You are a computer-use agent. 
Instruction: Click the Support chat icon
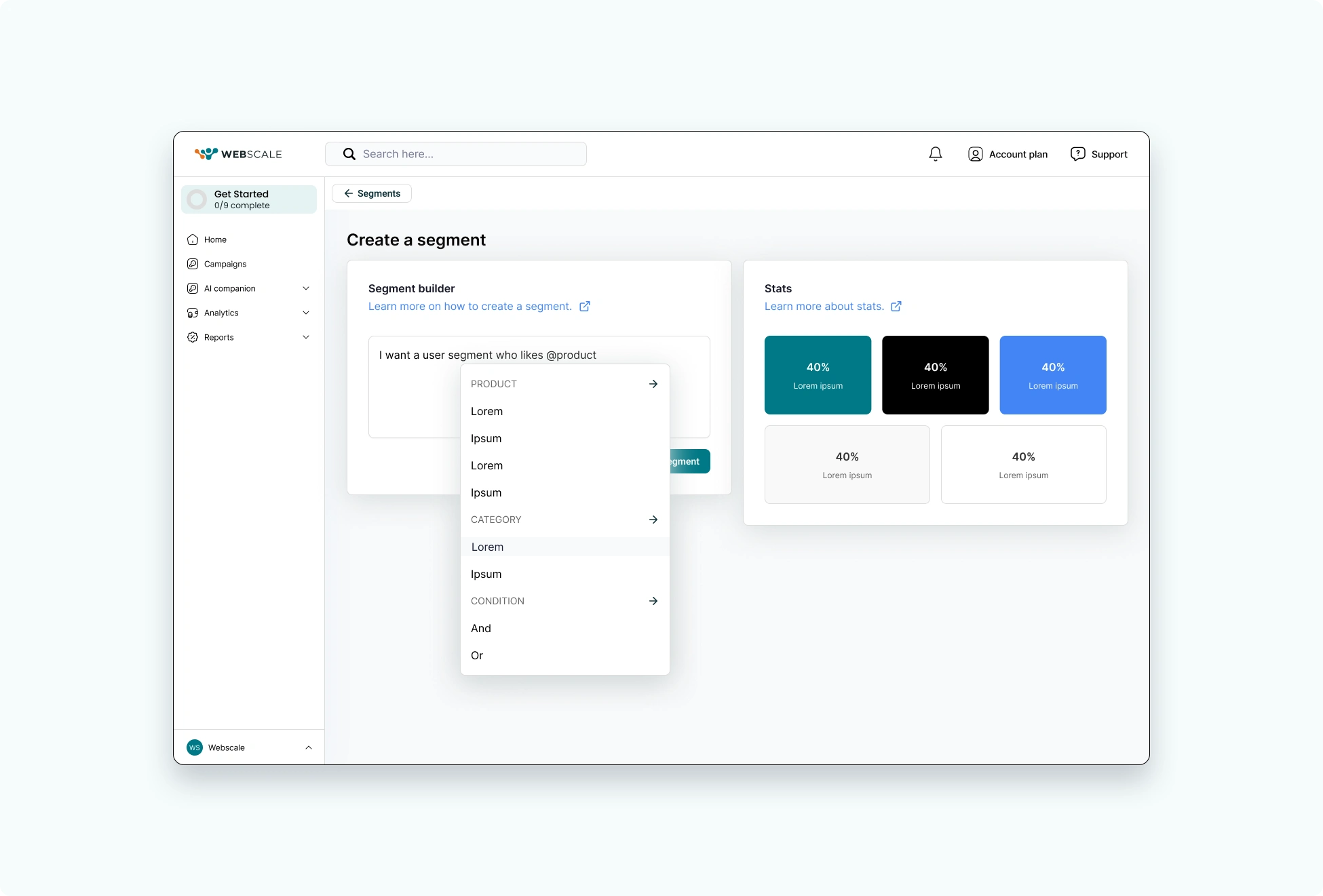[1077, 154]
